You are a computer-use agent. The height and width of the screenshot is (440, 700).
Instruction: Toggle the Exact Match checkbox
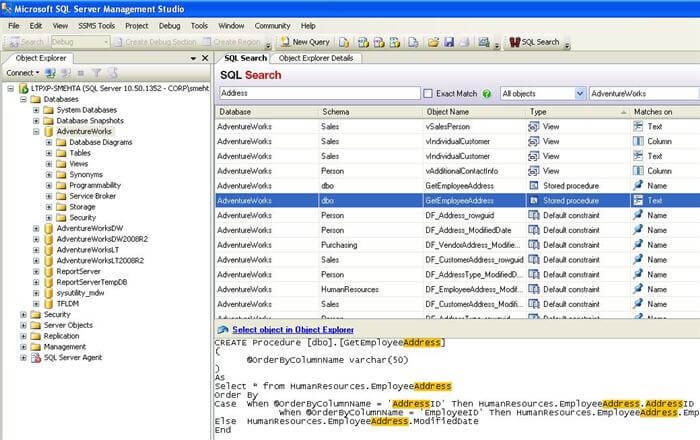(x=428, y=94)
